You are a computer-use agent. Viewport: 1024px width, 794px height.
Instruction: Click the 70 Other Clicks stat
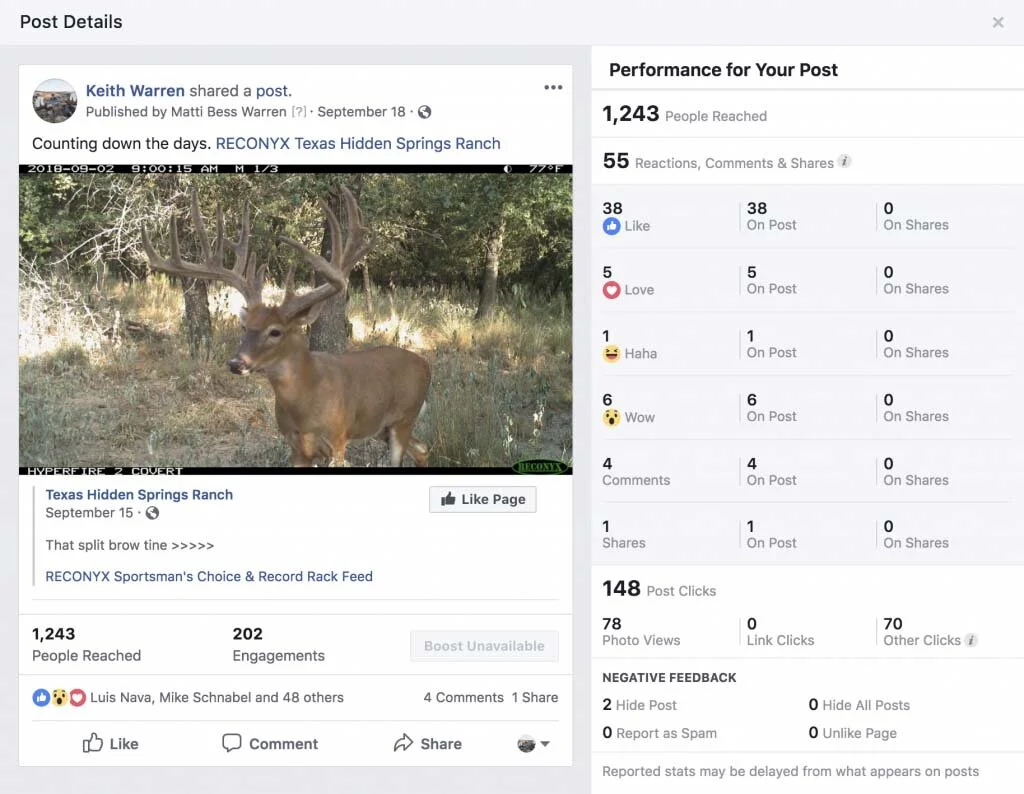coord(922,631)
